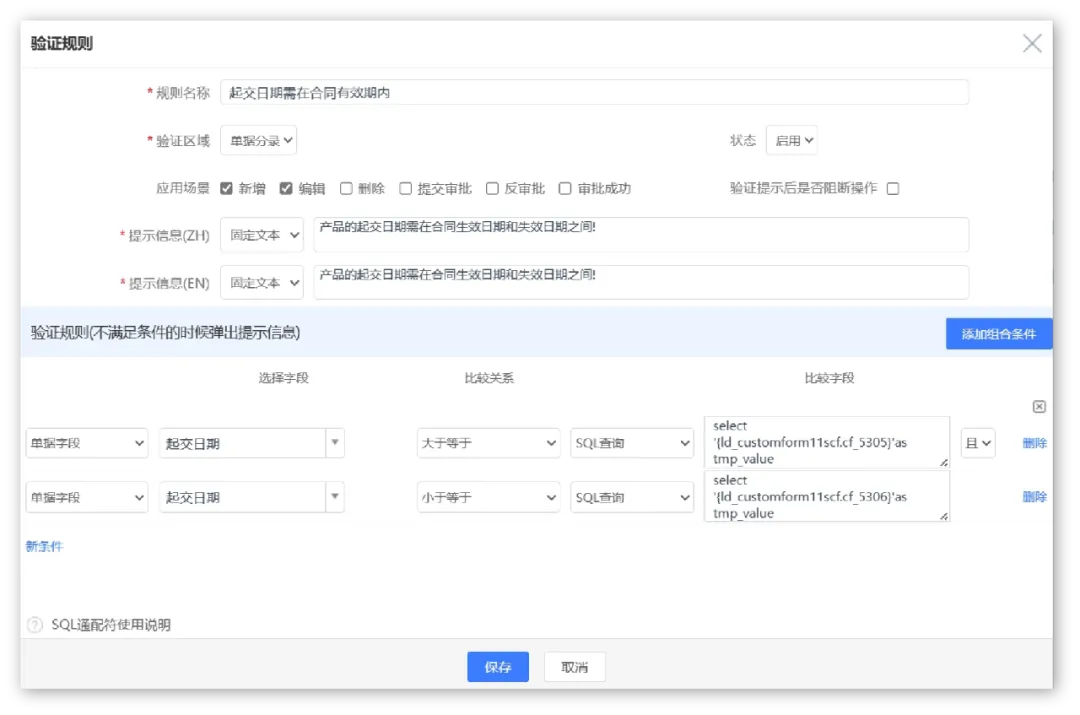Click the 新条件 link

(x=44, y=547)
